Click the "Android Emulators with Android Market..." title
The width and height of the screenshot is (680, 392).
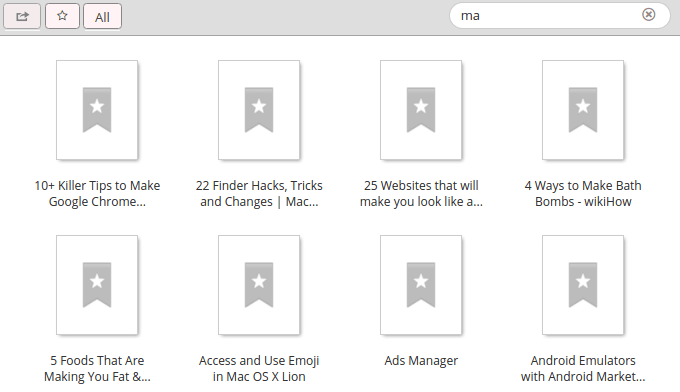tap(583, 369)
